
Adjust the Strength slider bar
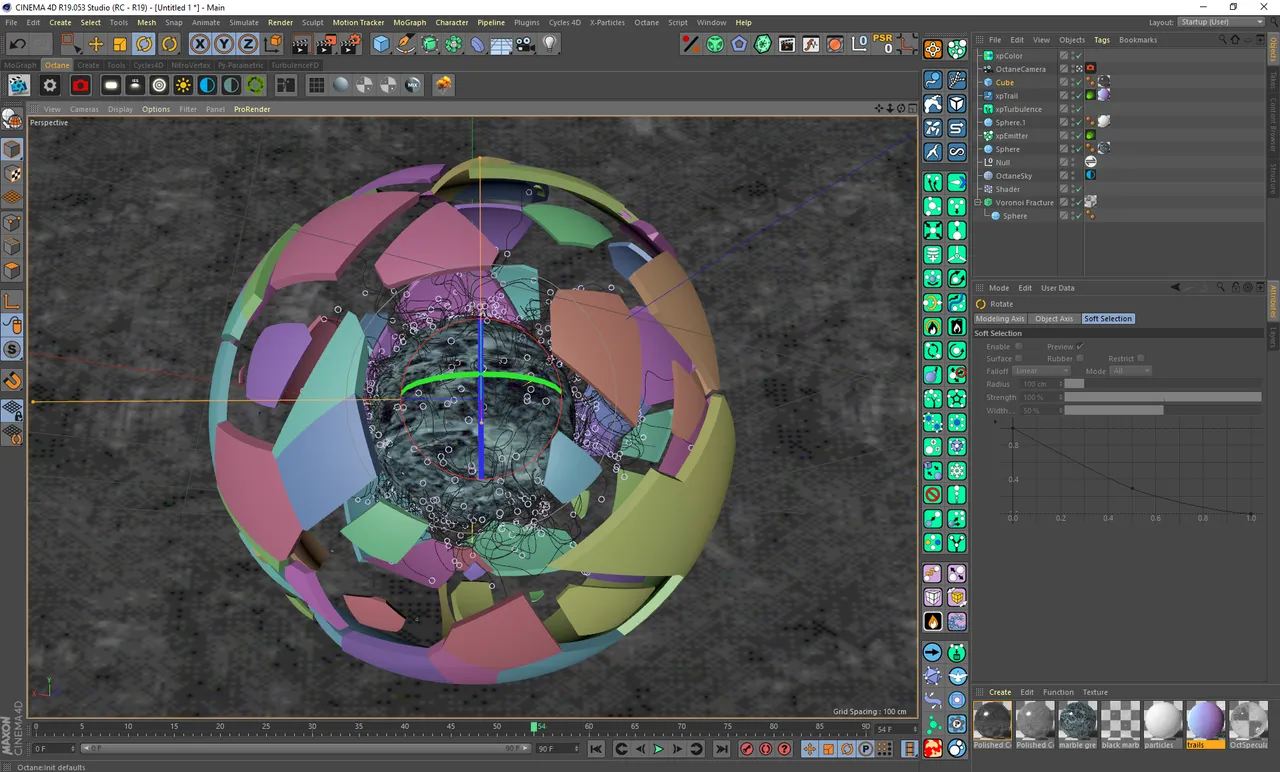pos(1162,397)
